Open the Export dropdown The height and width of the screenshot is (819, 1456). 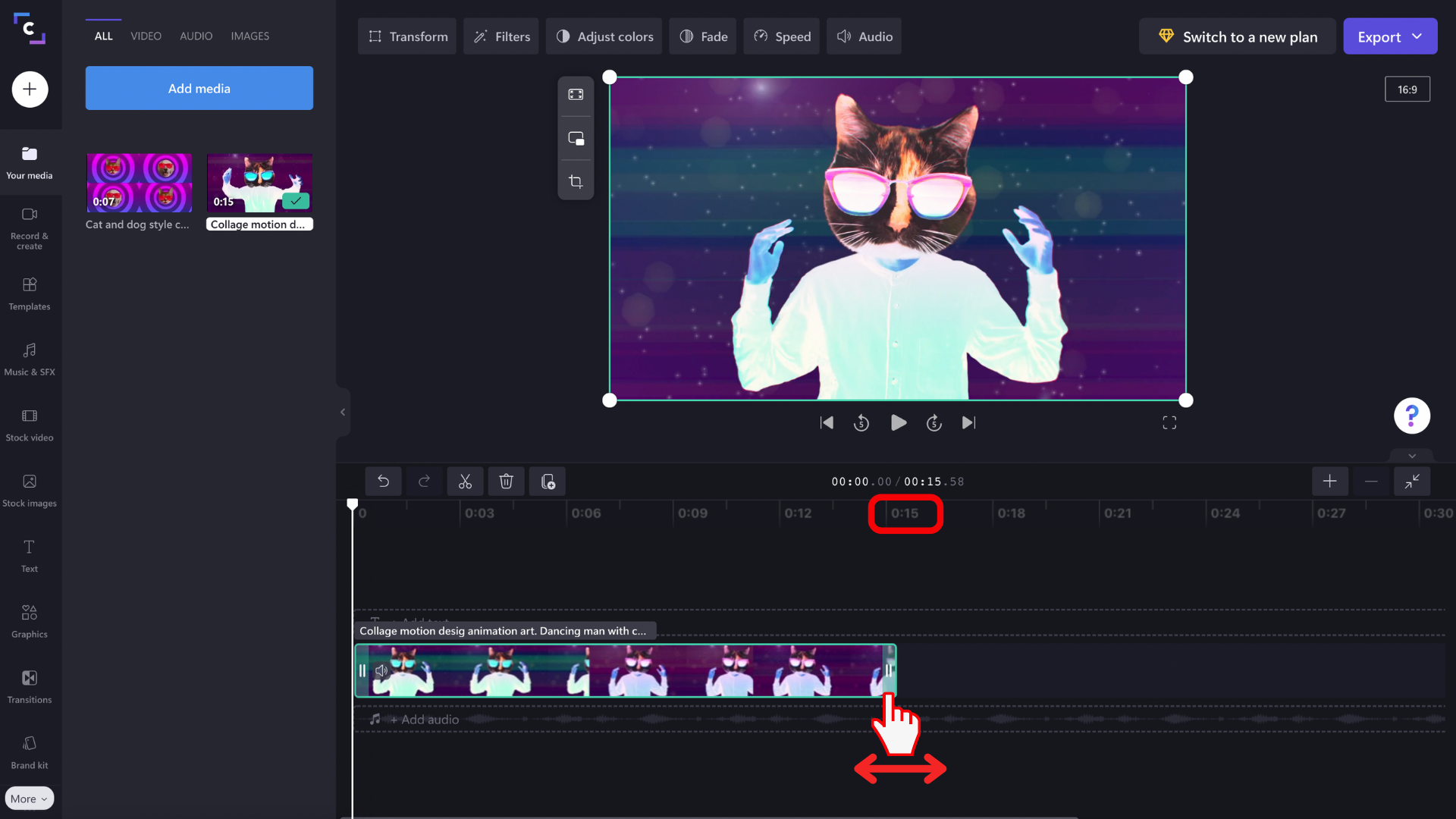coord(1390,36)
